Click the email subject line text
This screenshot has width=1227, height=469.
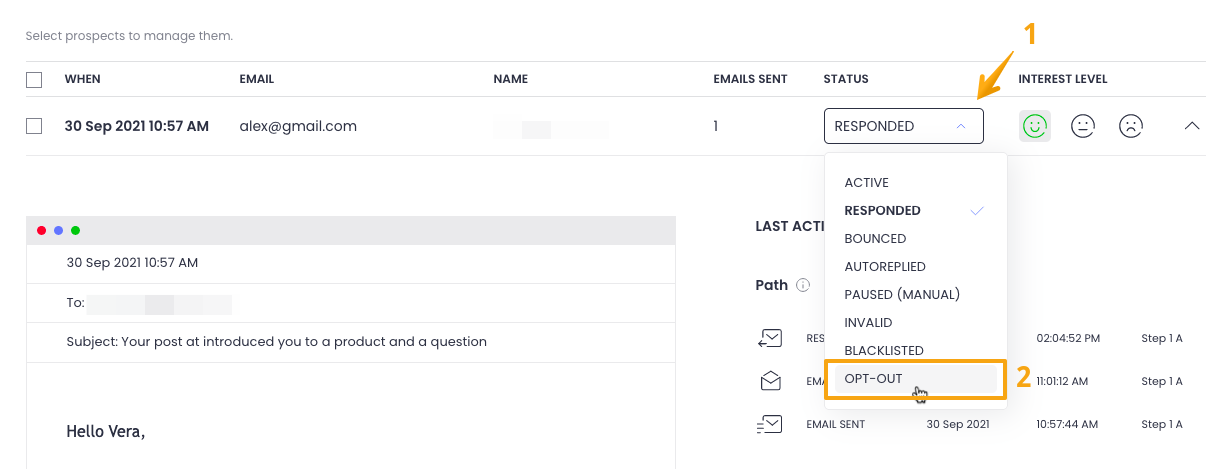(276, 342)
